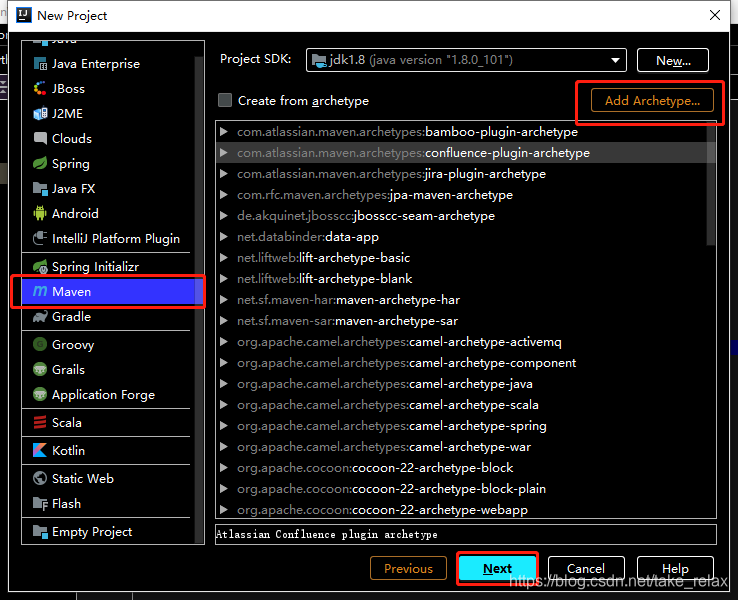The image size is (738, 600).
Task: Click the Java FX folder icon
Action: pyautogui.click(x=40, y=189)
